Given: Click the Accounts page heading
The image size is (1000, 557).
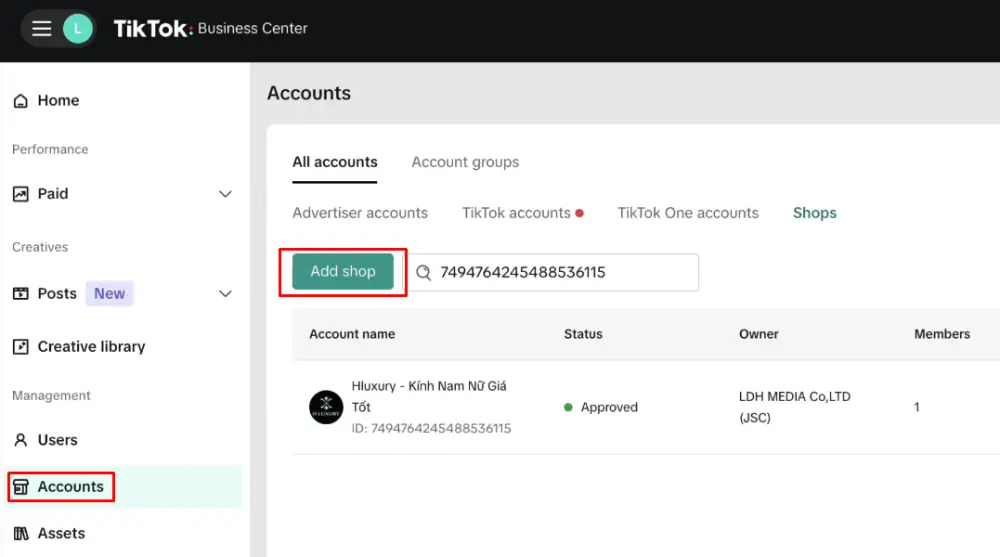Looking at the screenshot, I should (309, 93).
